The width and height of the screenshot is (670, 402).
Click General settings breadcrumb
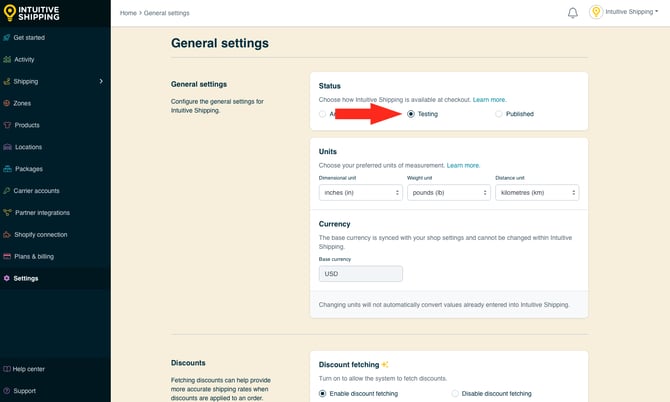click(x=167, y=13)
